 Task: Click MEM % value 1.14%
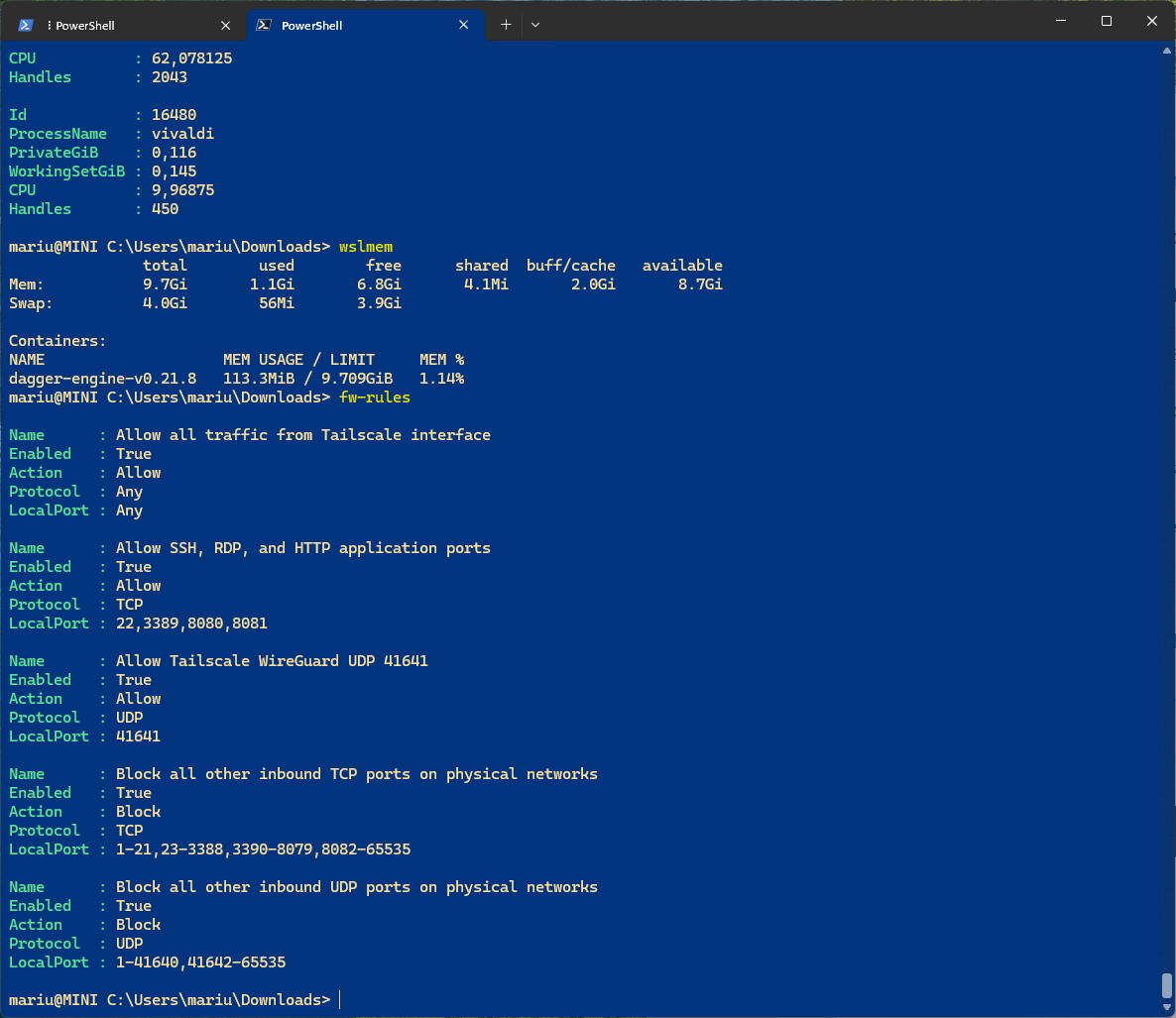pyautogui.click(x=442, y=379)
